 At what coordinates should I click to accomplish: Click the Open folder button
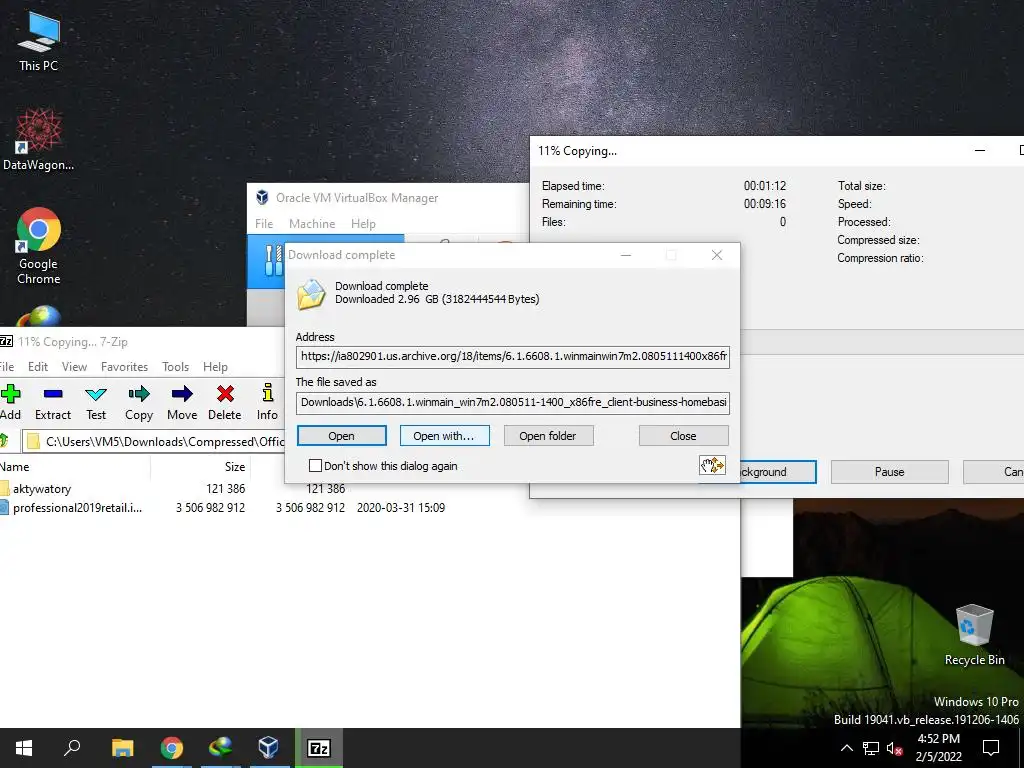tap(548, 436)
